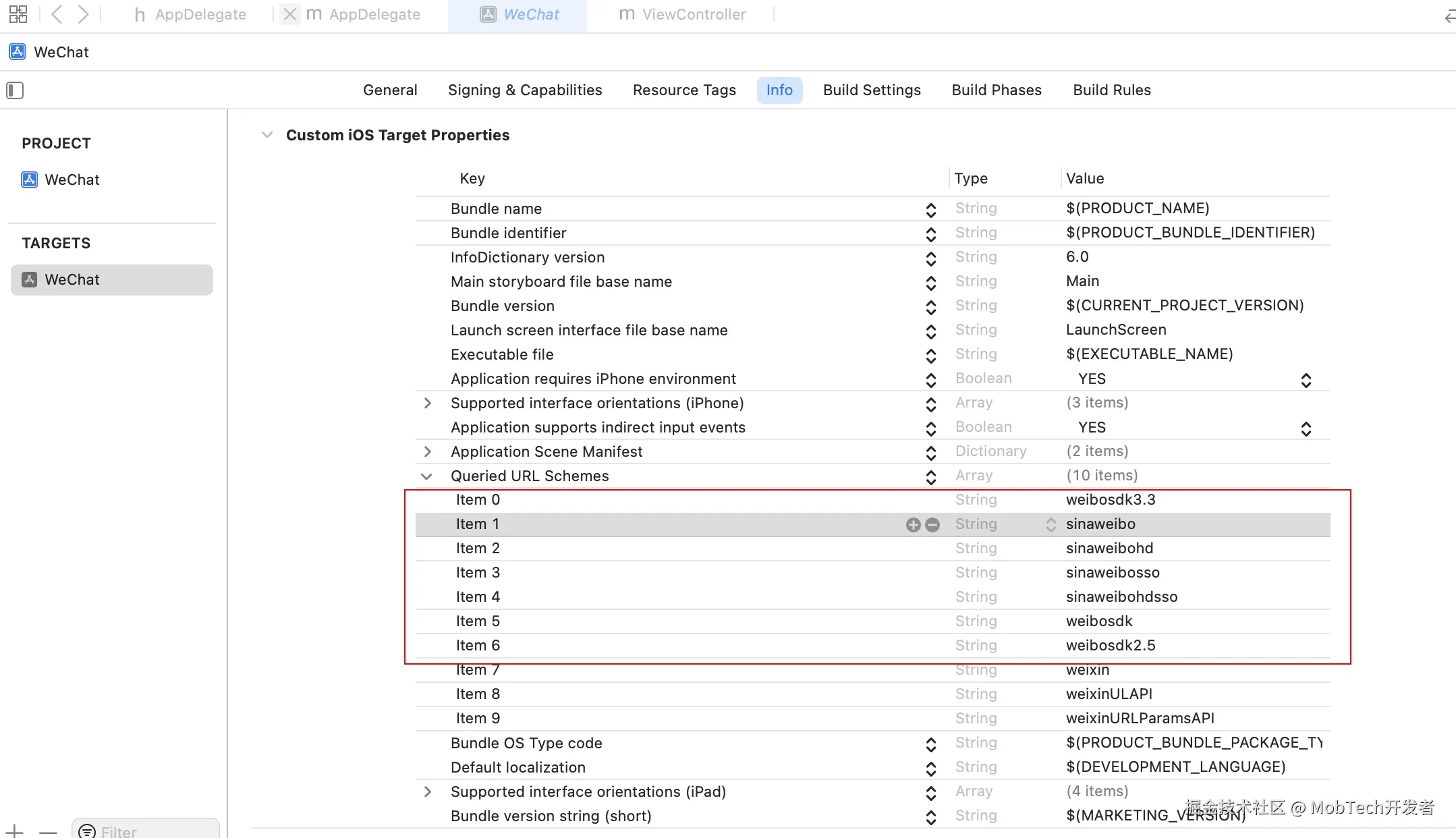The height and width of the screenshot is (838, 1456).
Task: Select WeChat target under TARGETS
Action: coord(112,280)
